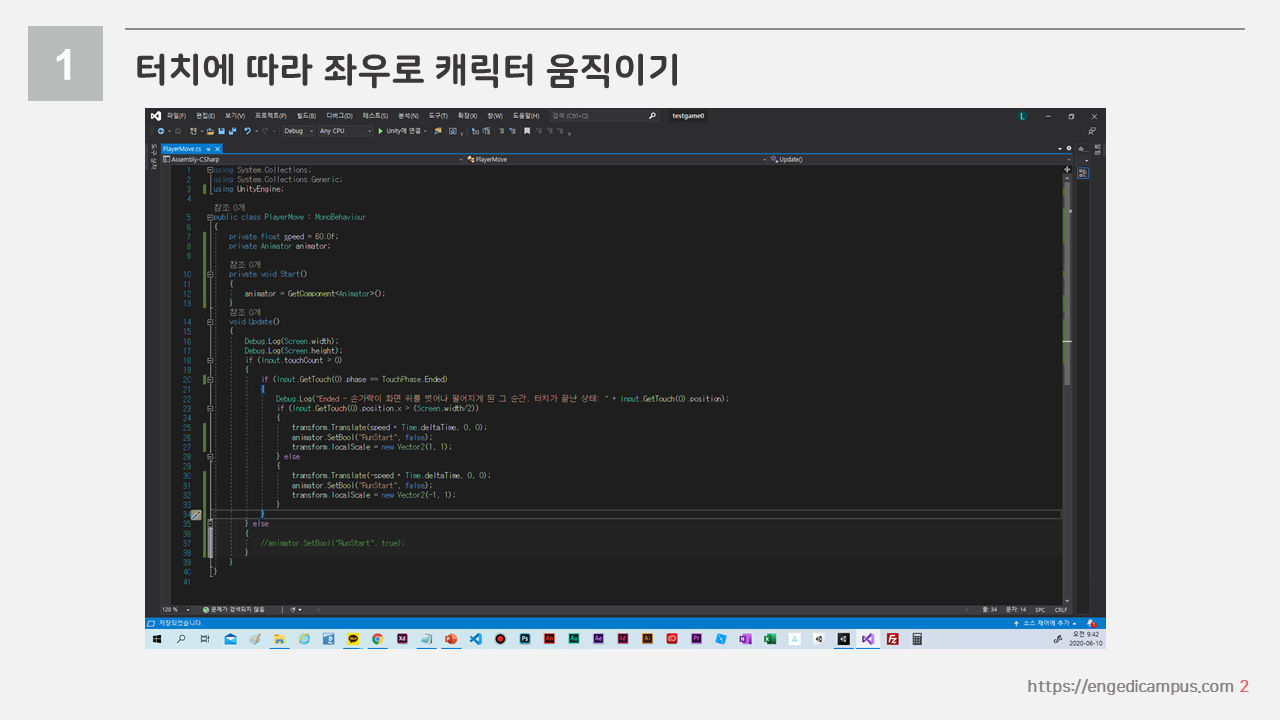Viewport: 1280px width, 720px height.
Task: Open Premiere Pro from the taskbar
Action: coord(697,639)
